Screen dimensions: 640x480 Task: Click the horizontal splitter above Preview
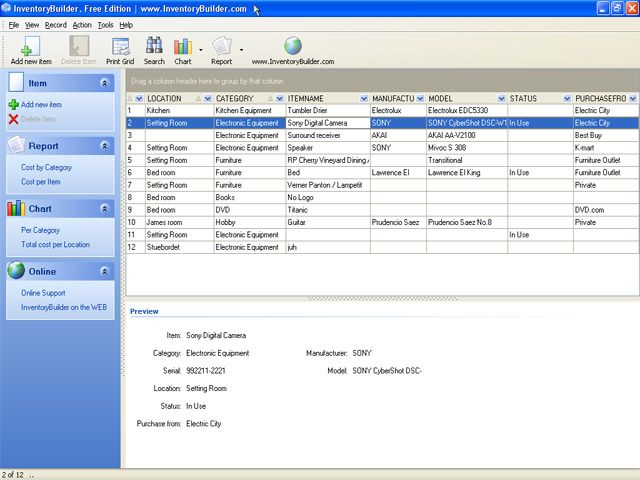tap(382, 299)
